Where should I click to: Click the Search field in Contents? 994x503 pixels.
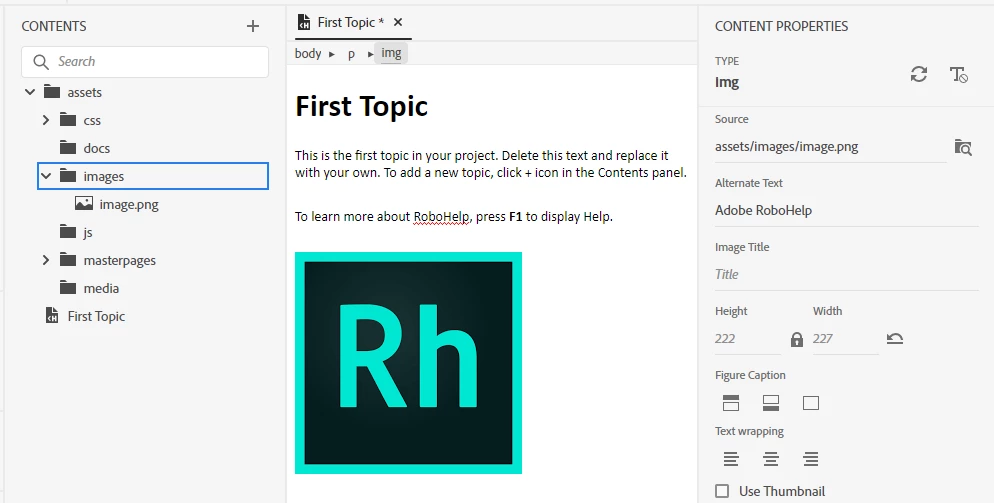[x=145, y=62]
